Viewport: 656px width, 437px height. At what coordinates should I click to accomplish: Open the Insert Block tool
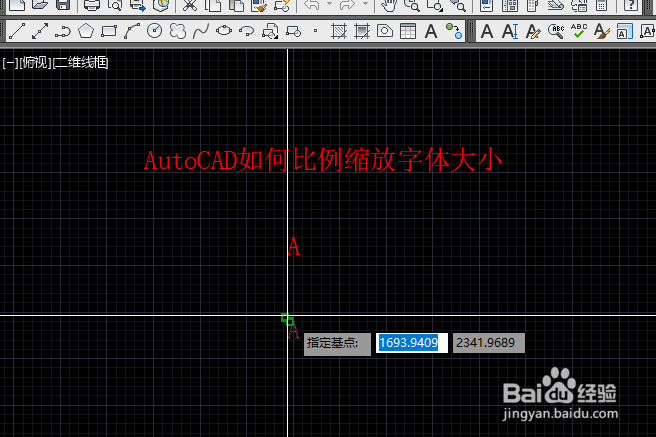coord(270,31)
